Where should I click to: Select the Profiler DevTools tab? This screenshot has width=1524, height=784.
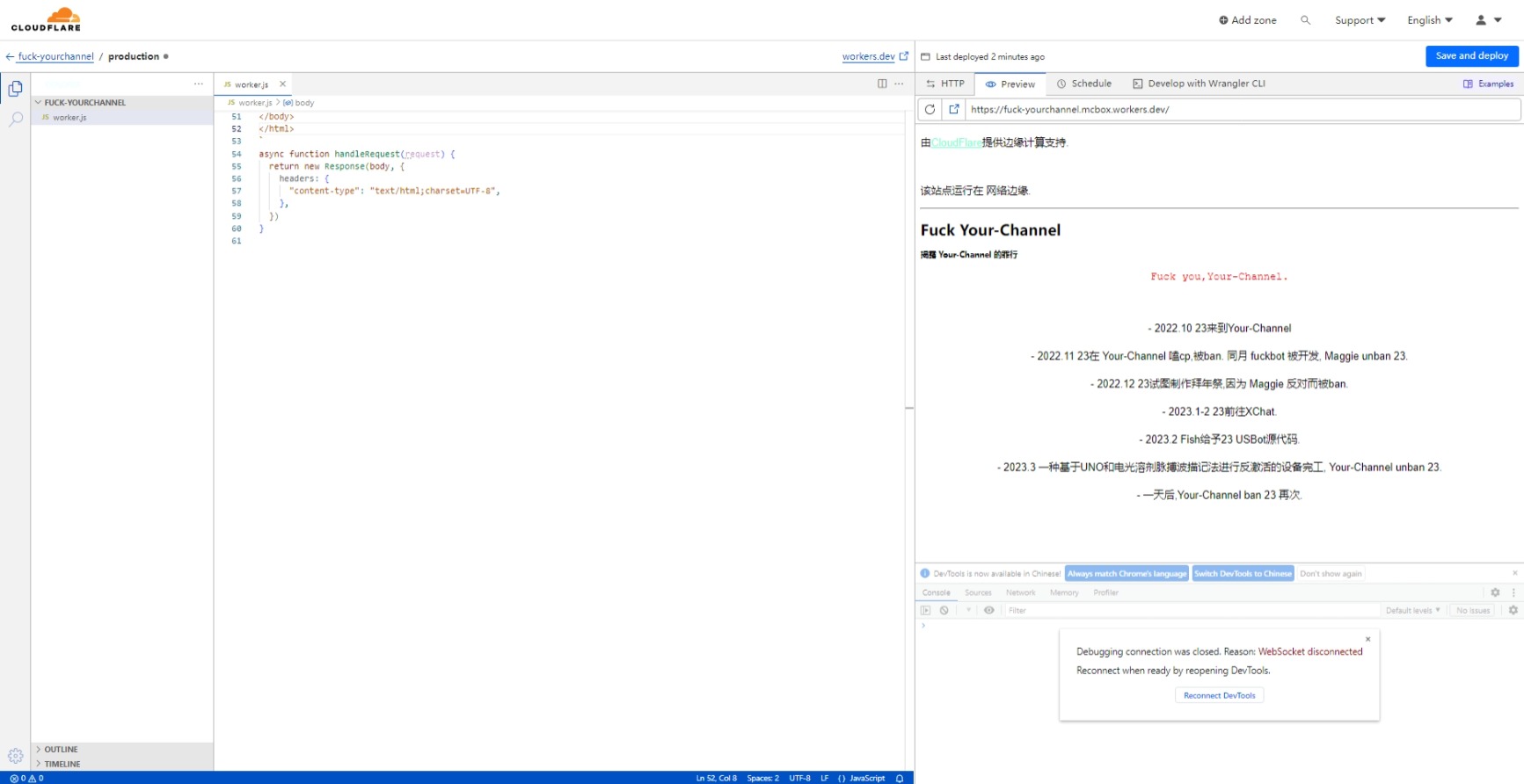(1106, 592)
